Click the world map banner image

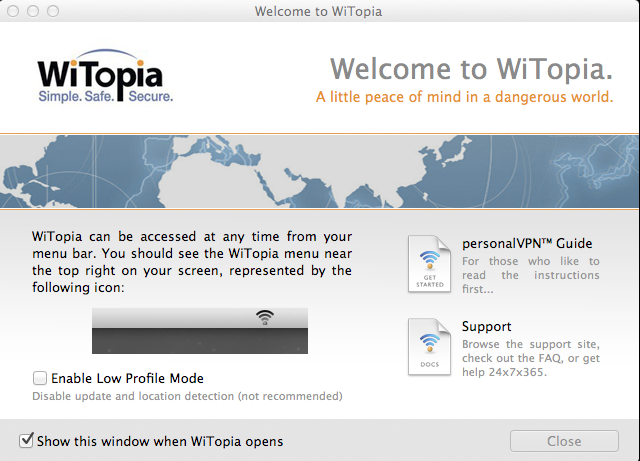point(320,171)
